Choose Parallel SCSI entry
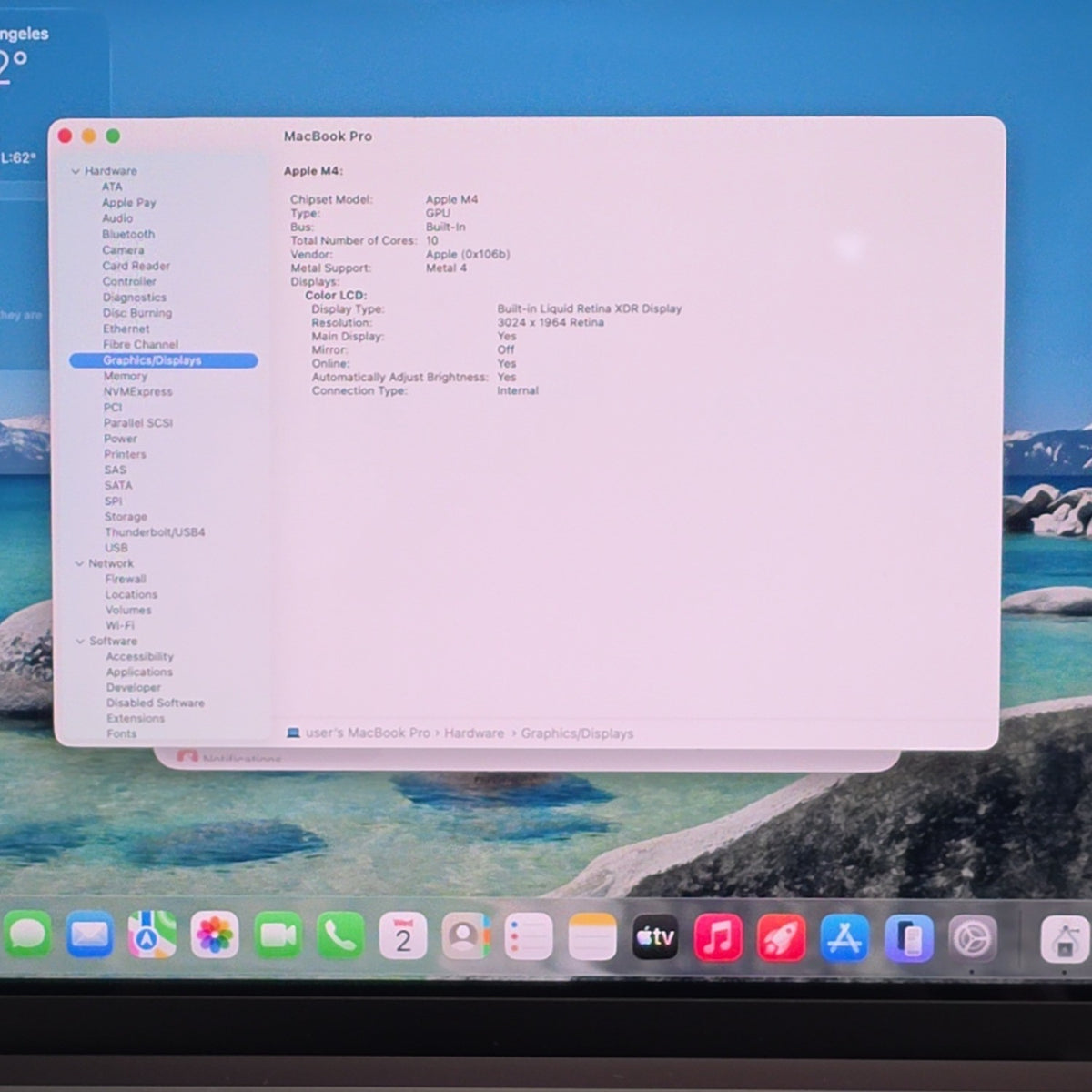The width and height of the screenshot is (1092, 1092). (x=137, y=423)
